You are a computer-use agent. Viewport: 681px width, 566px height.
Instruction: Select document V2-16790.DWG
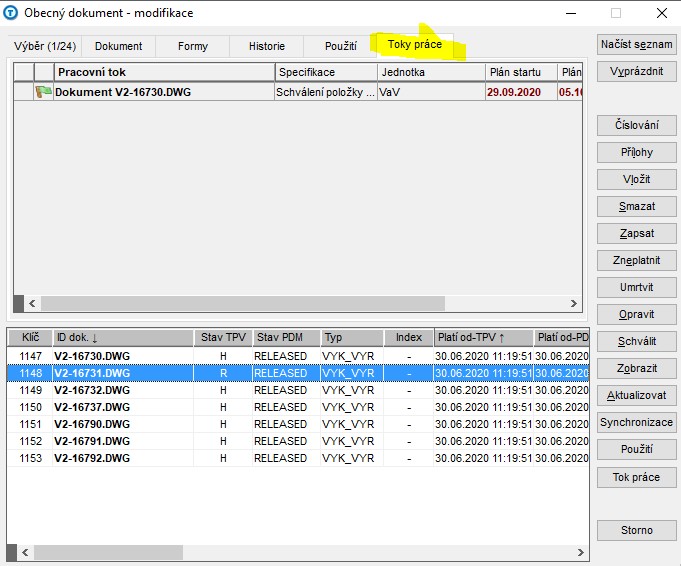(x=298, y=424)
